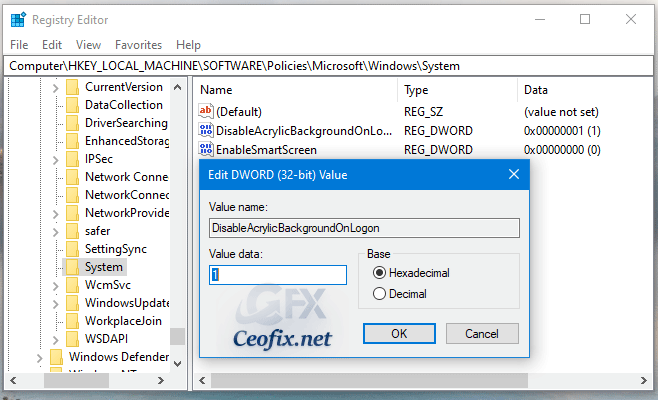Viewport: 658px width, 400px height.
Task: Click the IPSec folder icon
Action: [x=72, y=159]
